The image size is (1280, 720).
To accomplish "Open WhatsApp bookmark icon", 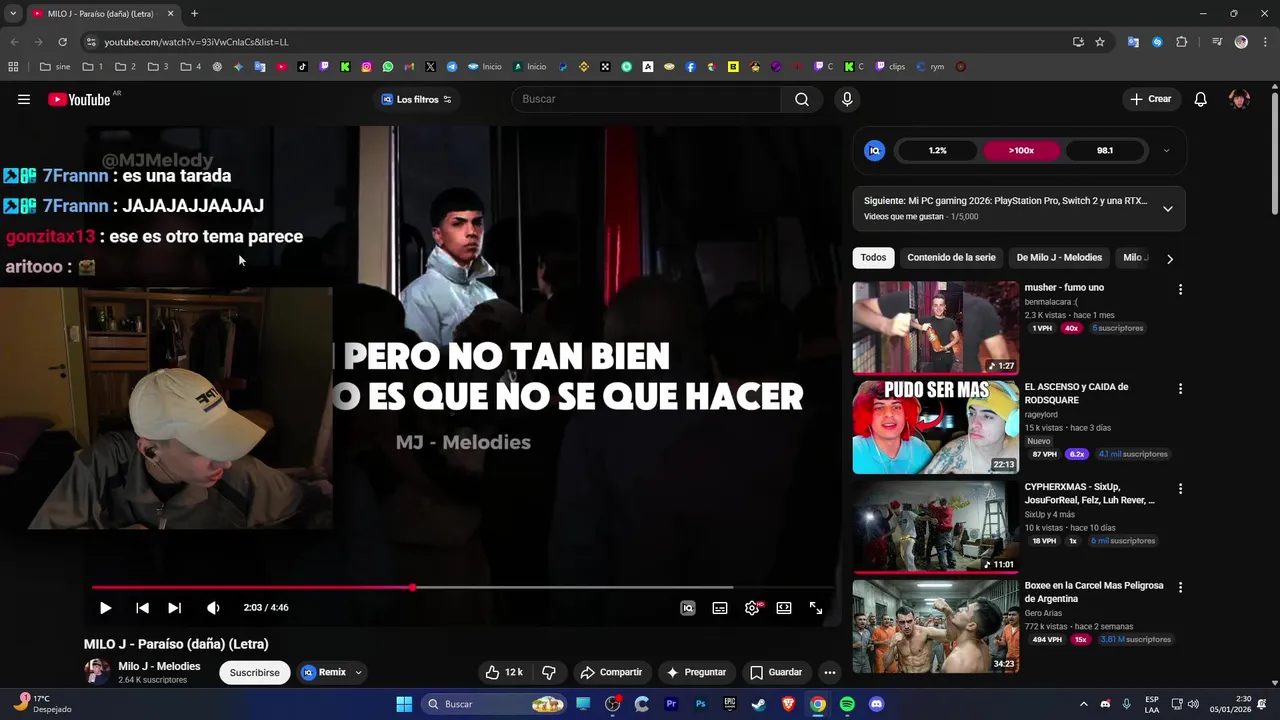I will [x=388, y=67].
